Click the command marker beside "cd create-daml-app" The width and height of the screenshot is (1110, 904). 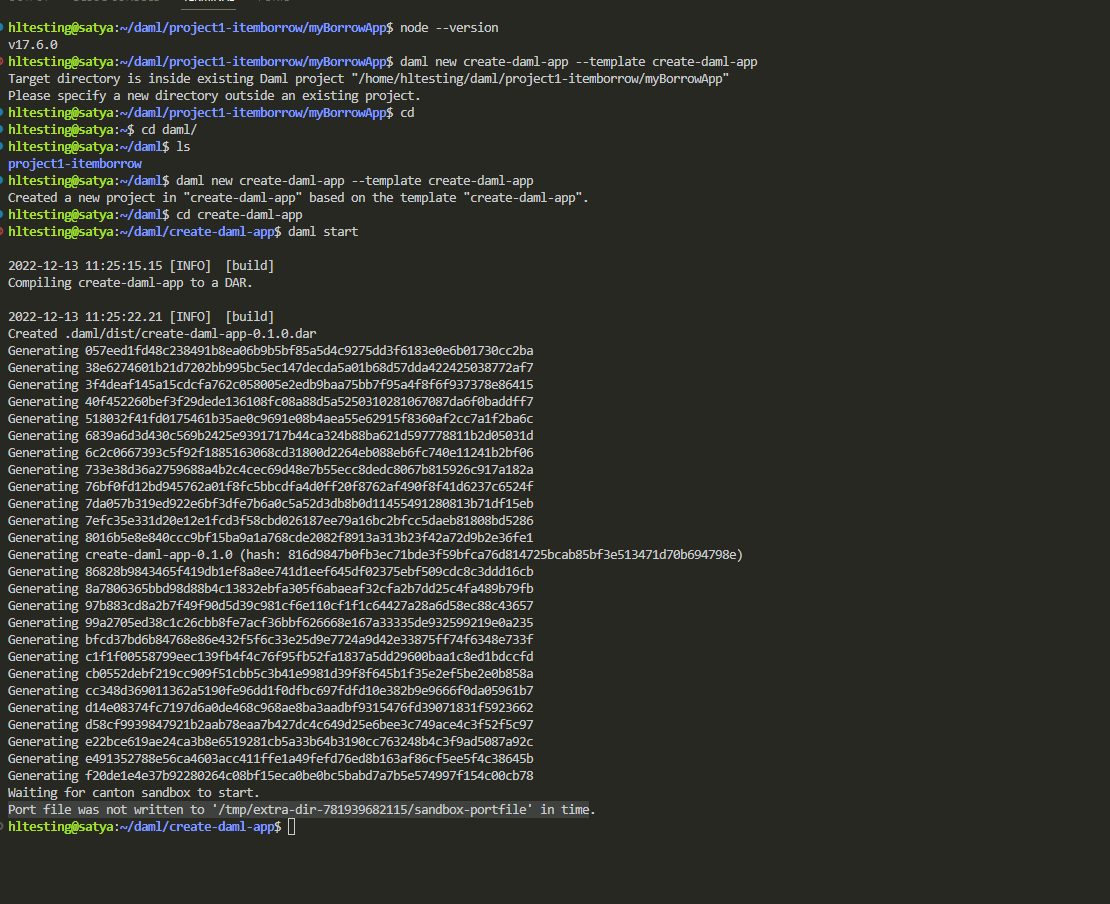tap(3, 215)
